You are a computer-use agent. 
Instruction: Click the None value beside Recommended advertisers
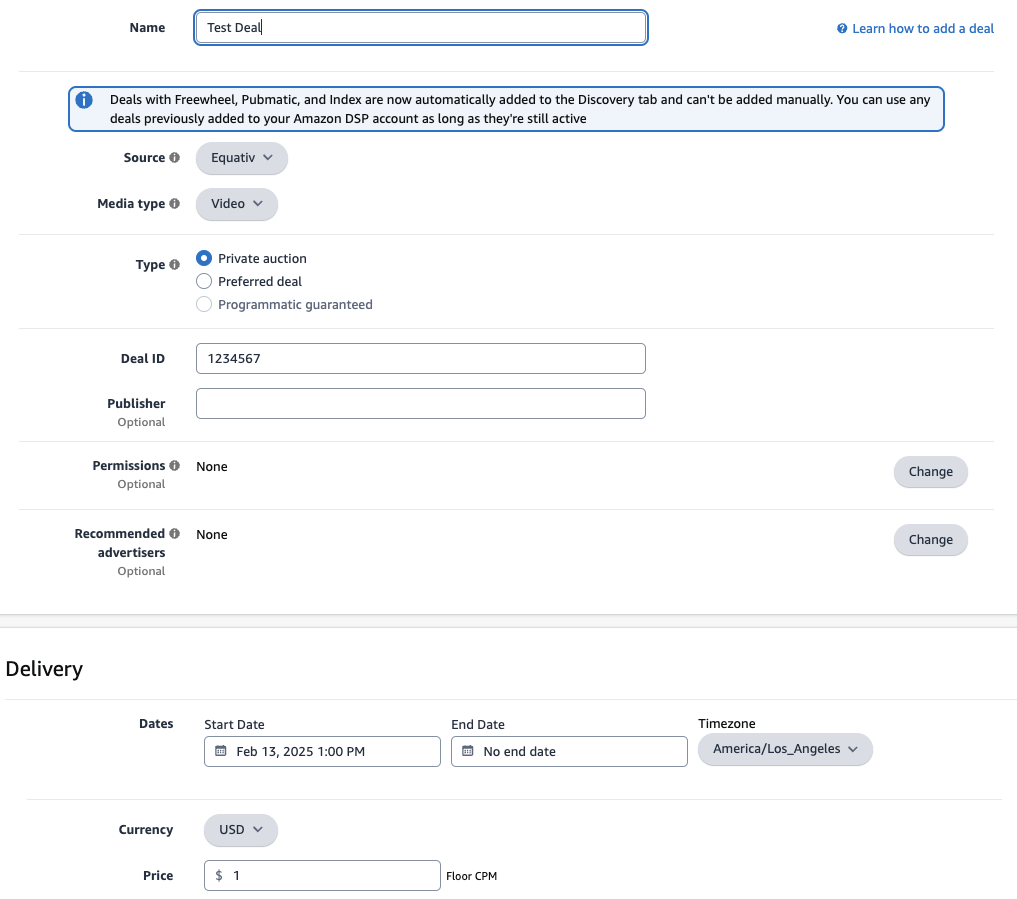click(211, 534)
